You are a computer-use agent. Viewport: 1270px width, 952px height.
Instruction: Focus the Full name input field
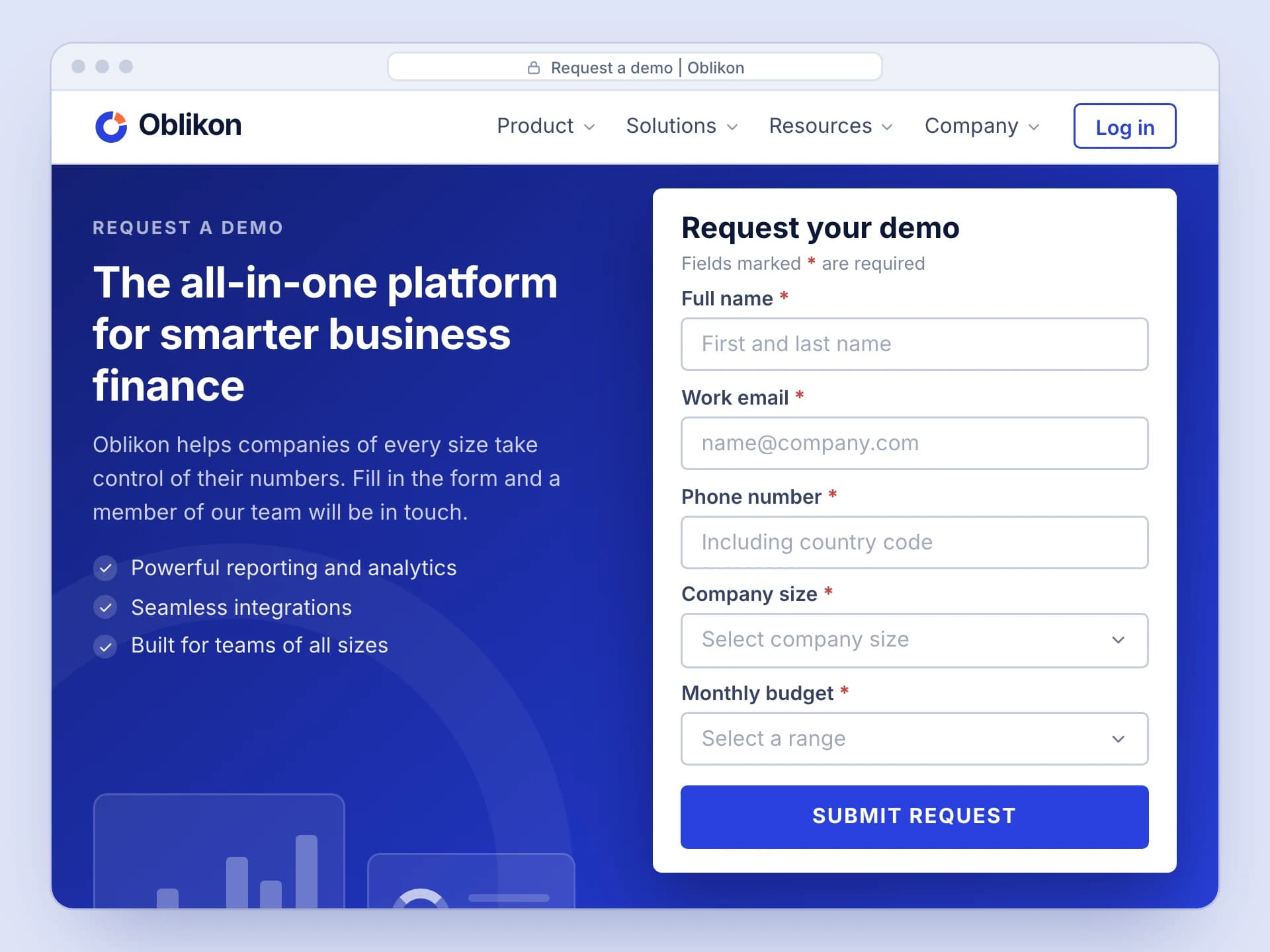click(x=914, y=344)
